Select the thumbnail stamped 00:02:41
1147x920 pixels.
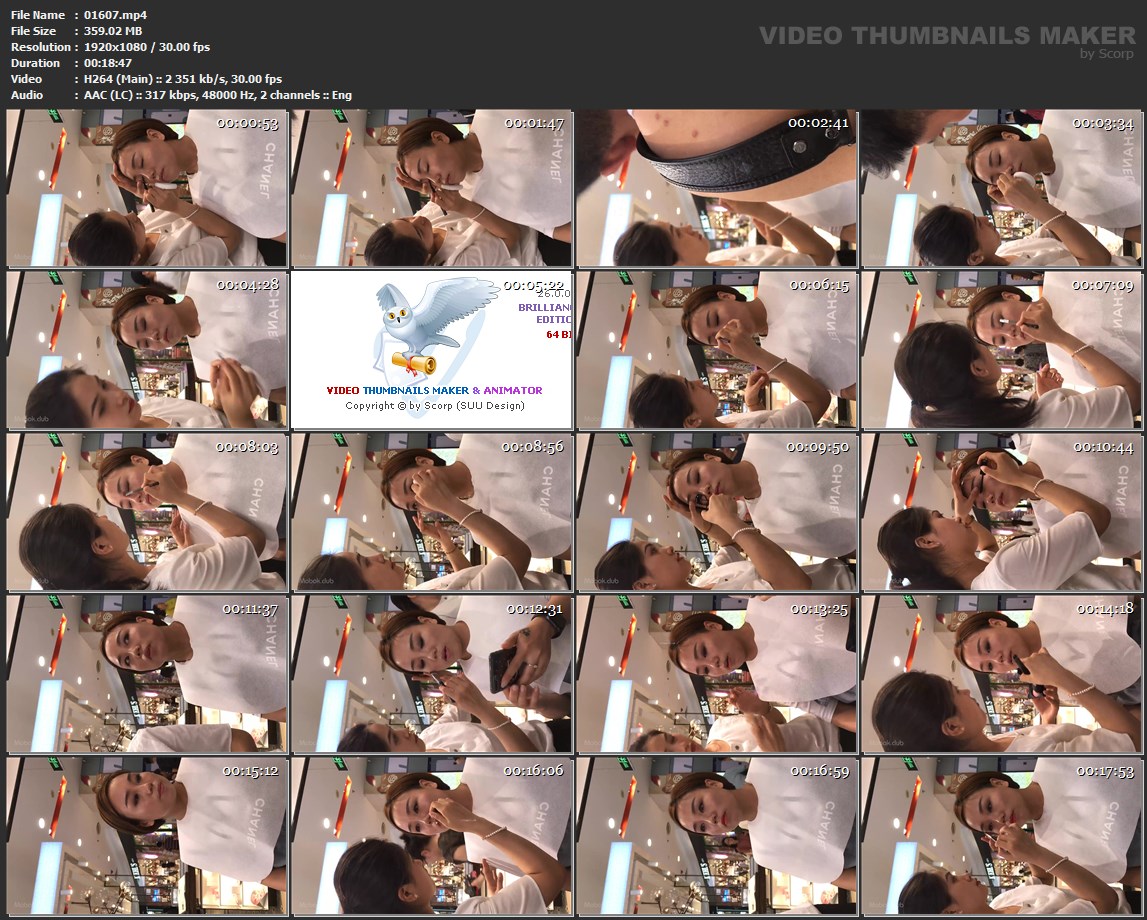[716, 188]
